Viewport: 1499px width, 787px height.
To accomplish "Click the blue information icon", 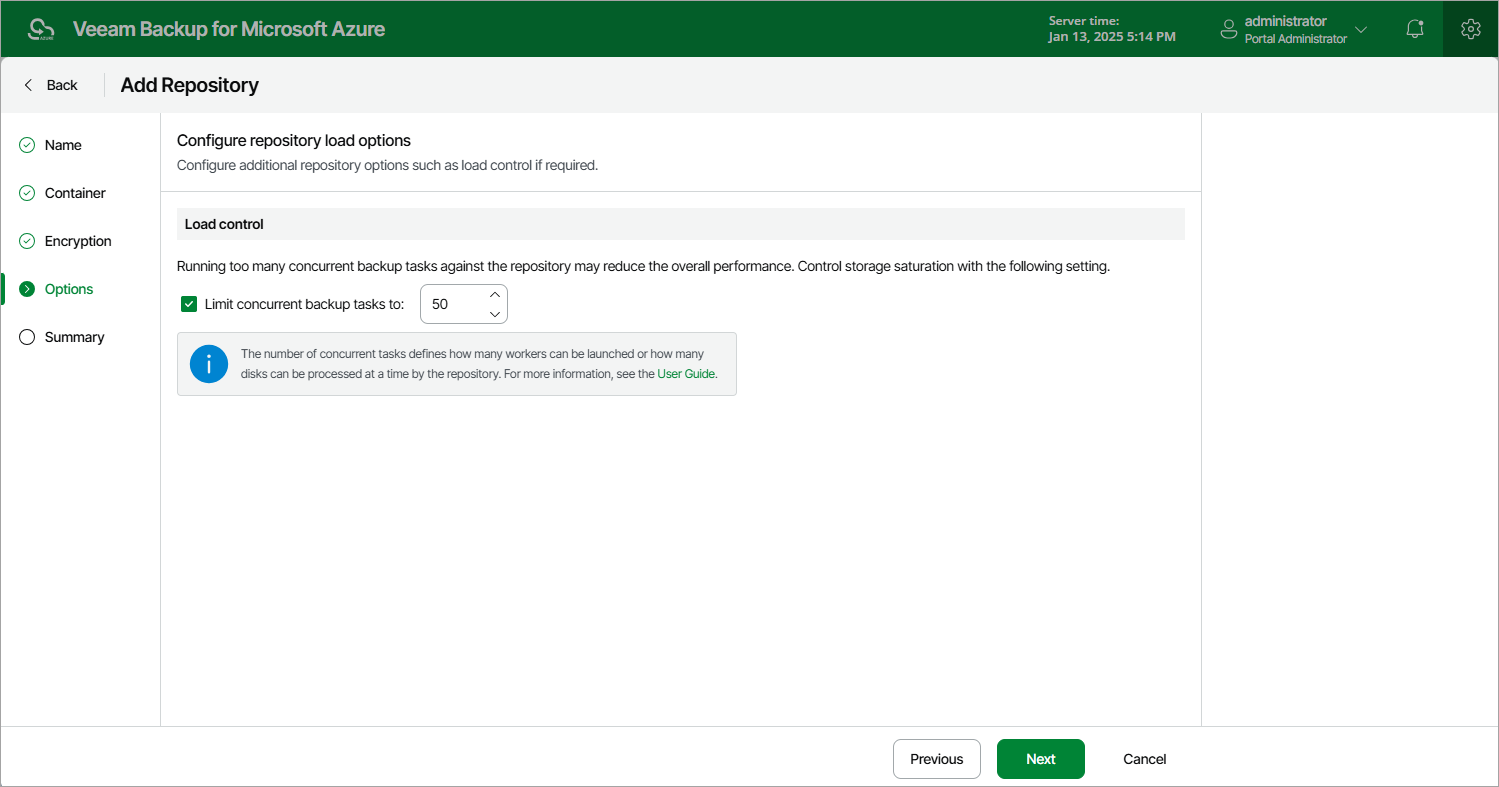I will (x=209, y=364).
